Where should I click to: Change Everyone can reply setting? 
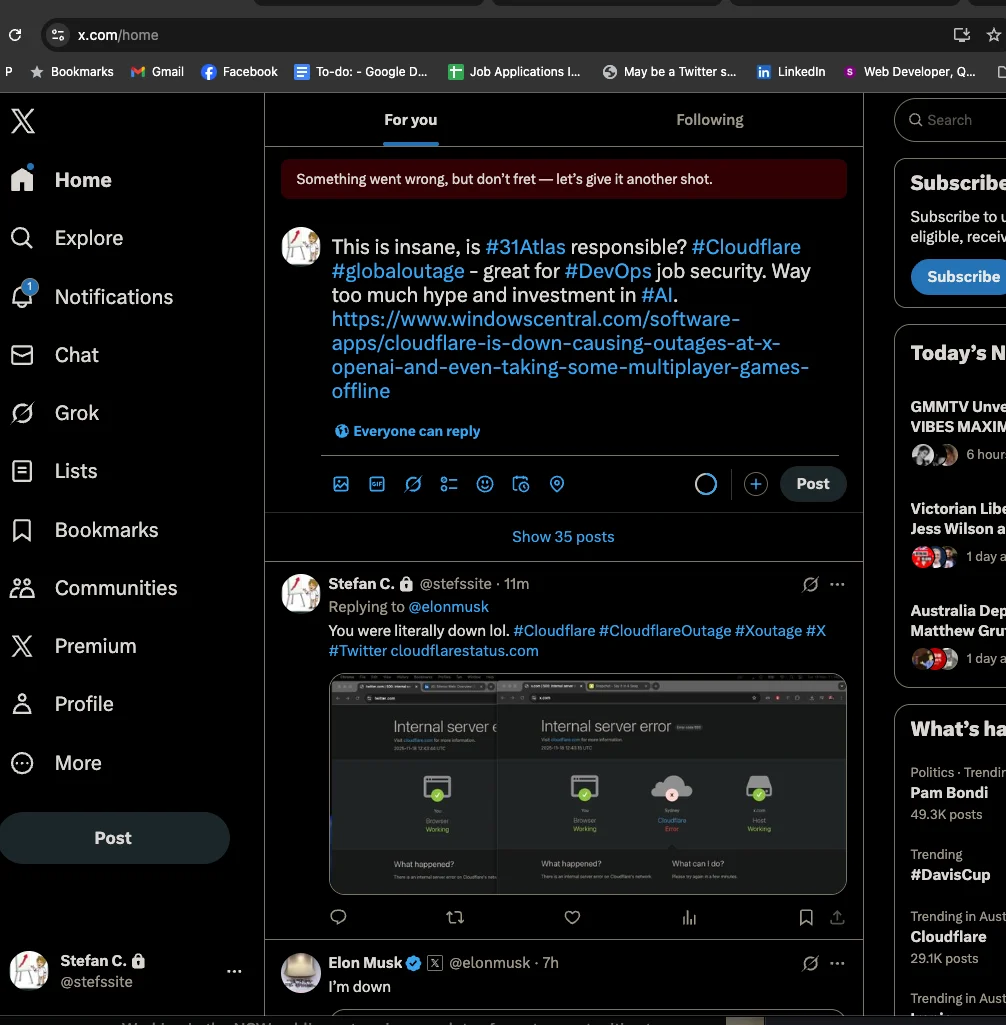tap(407, 431)
